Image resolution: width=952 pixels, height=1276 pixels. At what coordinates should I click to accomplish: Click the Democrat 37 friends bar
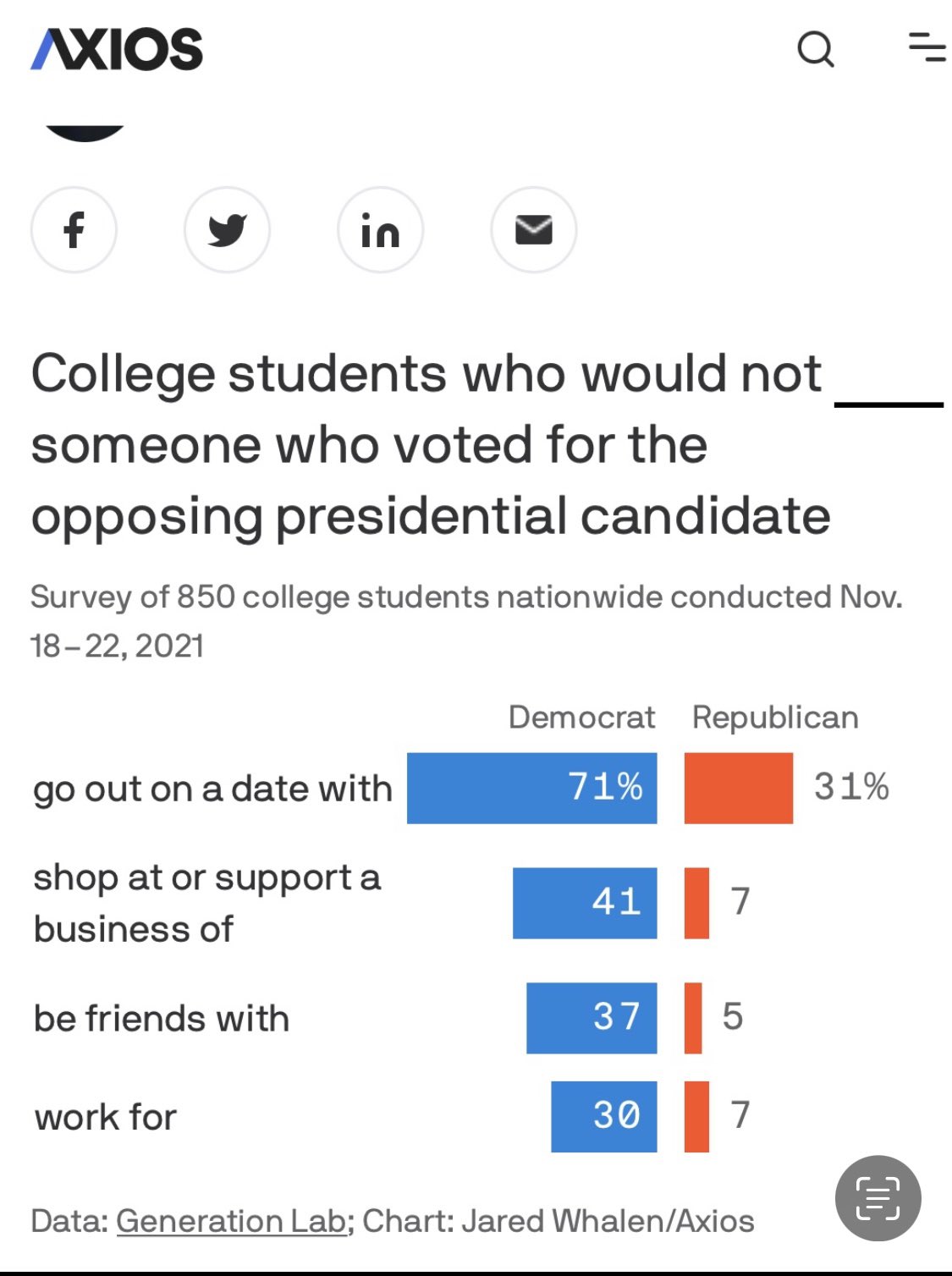tap(592, 1018)
